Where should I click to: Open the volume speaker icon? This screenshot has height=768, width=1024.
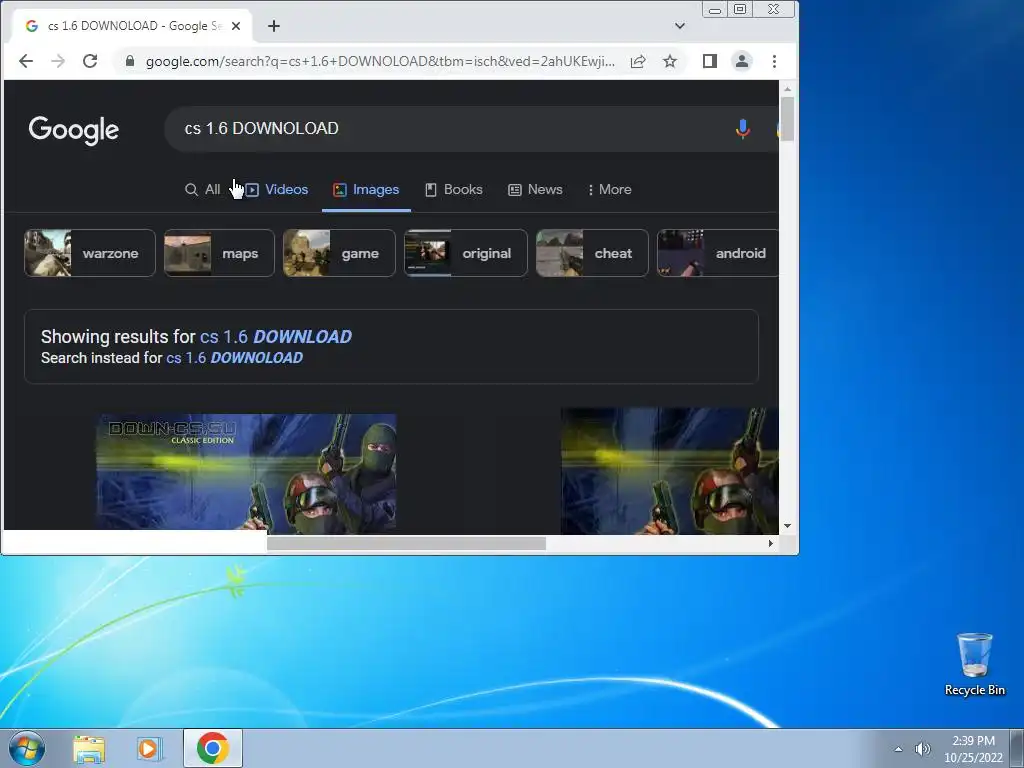coord(922,749)
